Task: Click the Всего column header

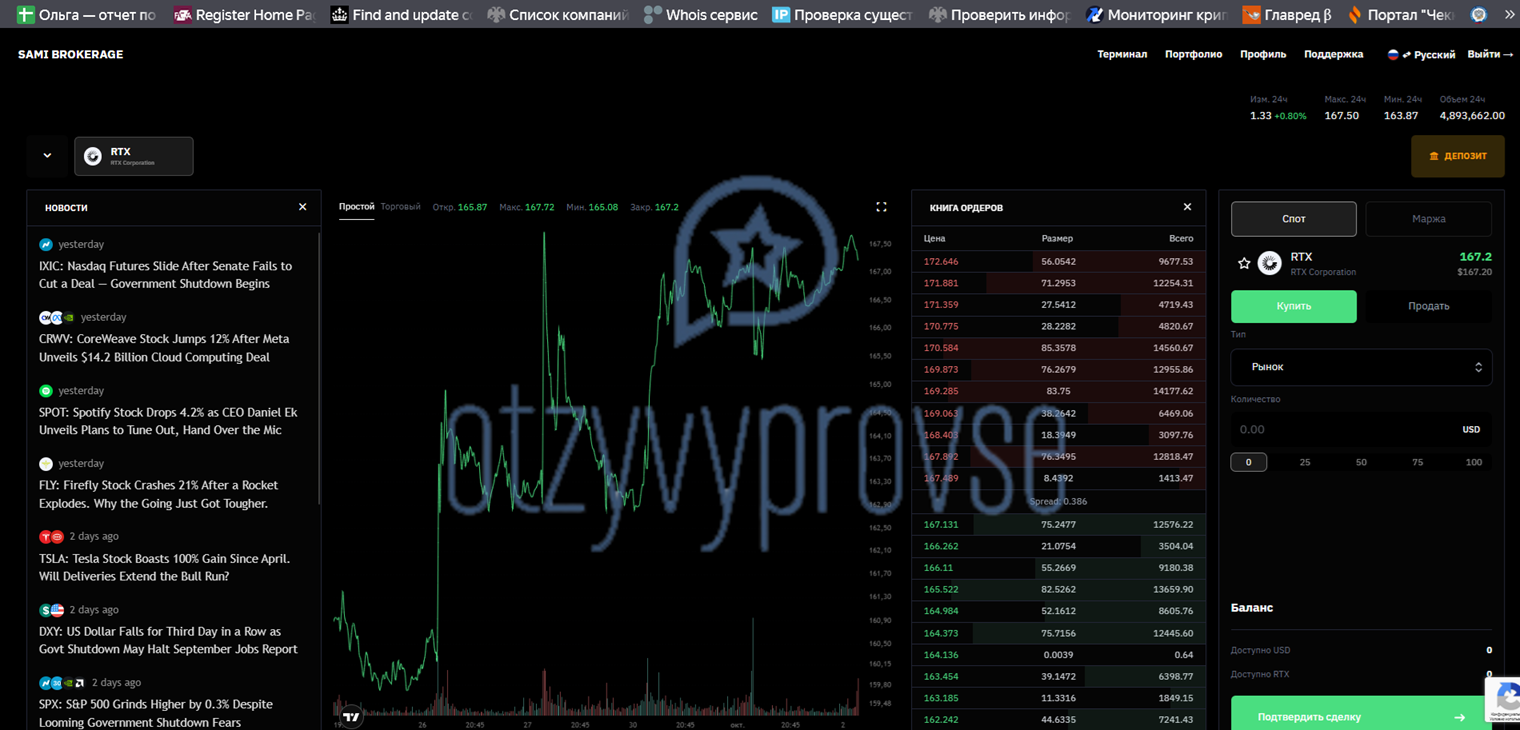Action: point(1181,238)
